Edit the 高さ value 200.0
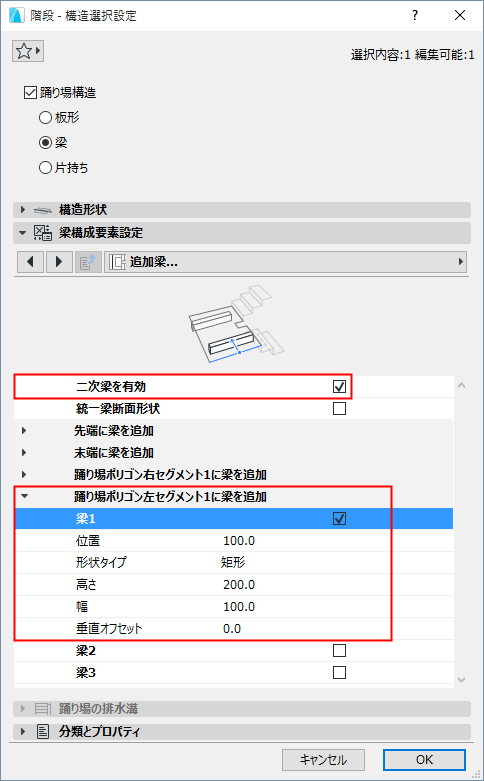Image resolution: width=484 pixels, height=781 pixels. (x=239, y=585)
